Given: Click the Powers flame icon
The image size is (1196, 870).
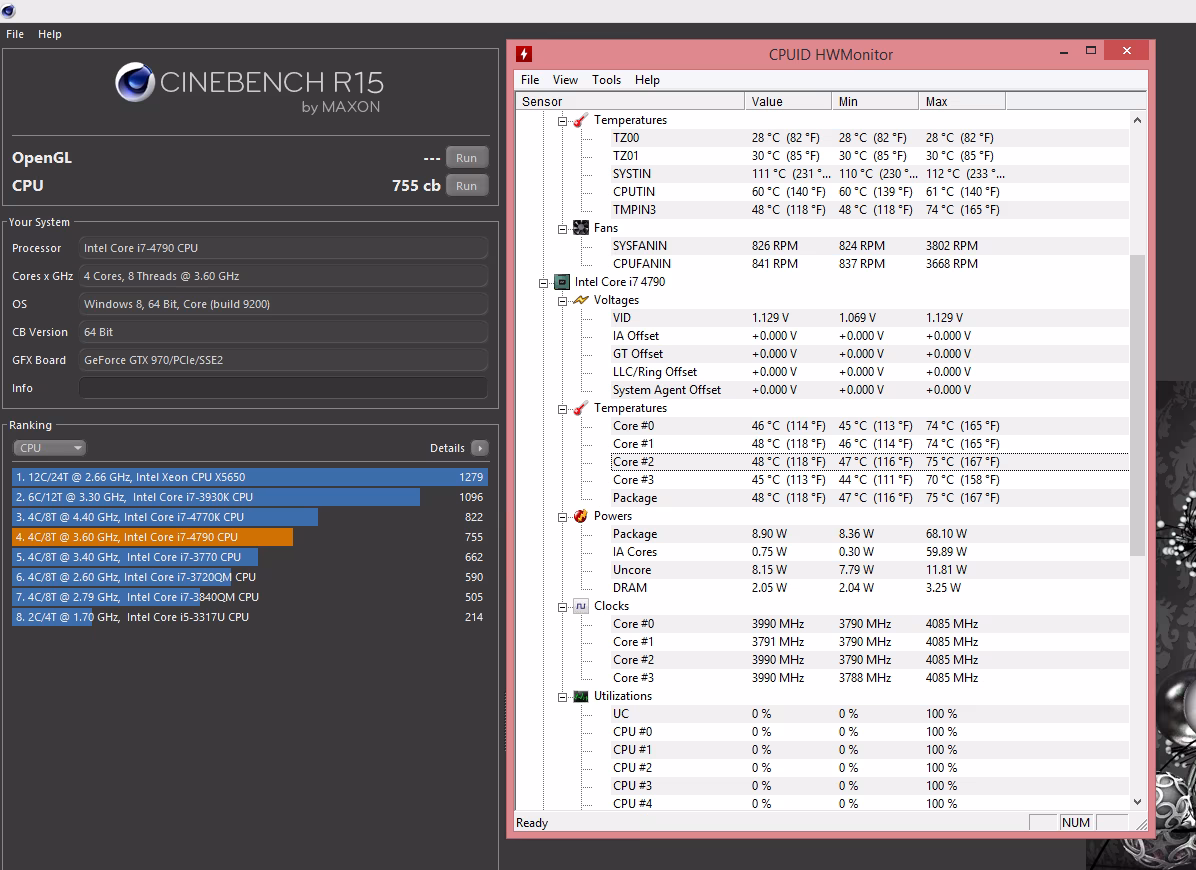Looking at the screenshot, I should click(x=581, y=516).
